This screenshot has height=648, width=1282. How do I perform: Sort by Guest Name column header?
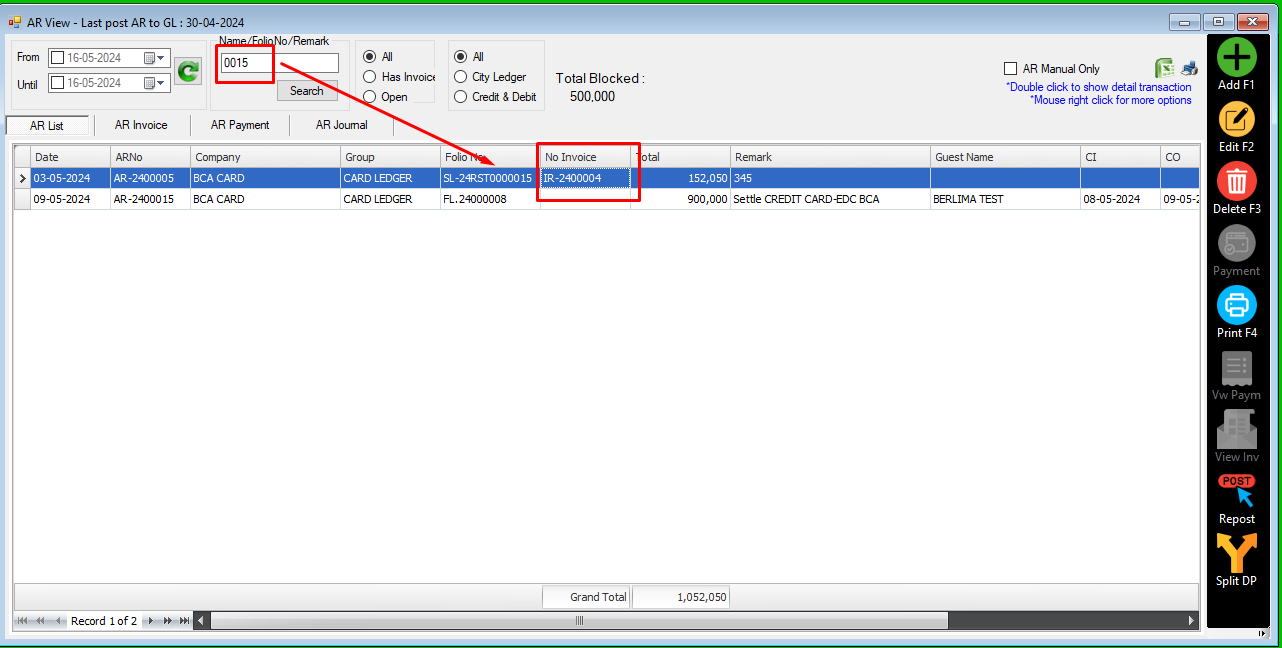click(1005, 157)
